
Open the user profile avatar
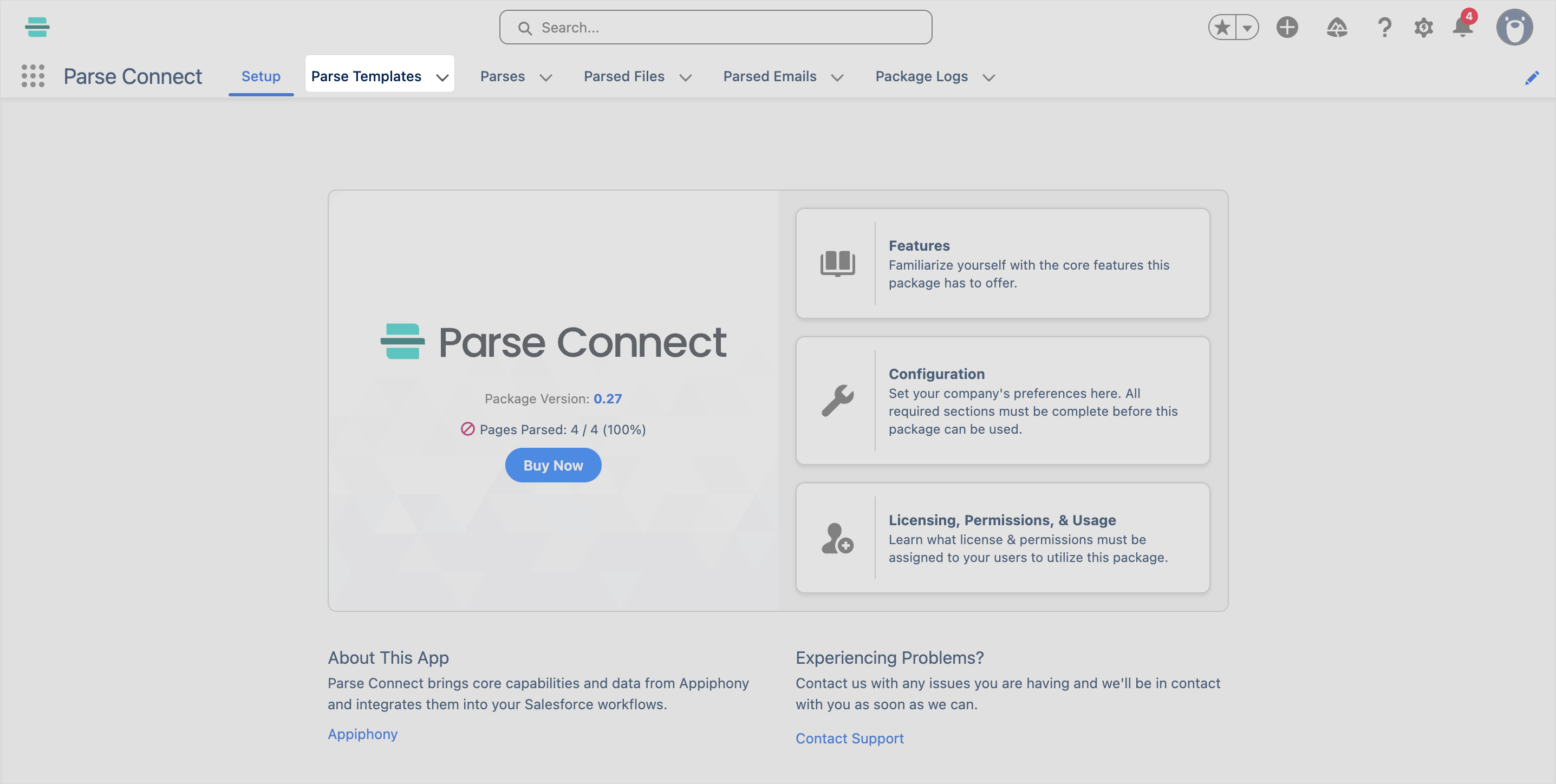coord(1514,27)
